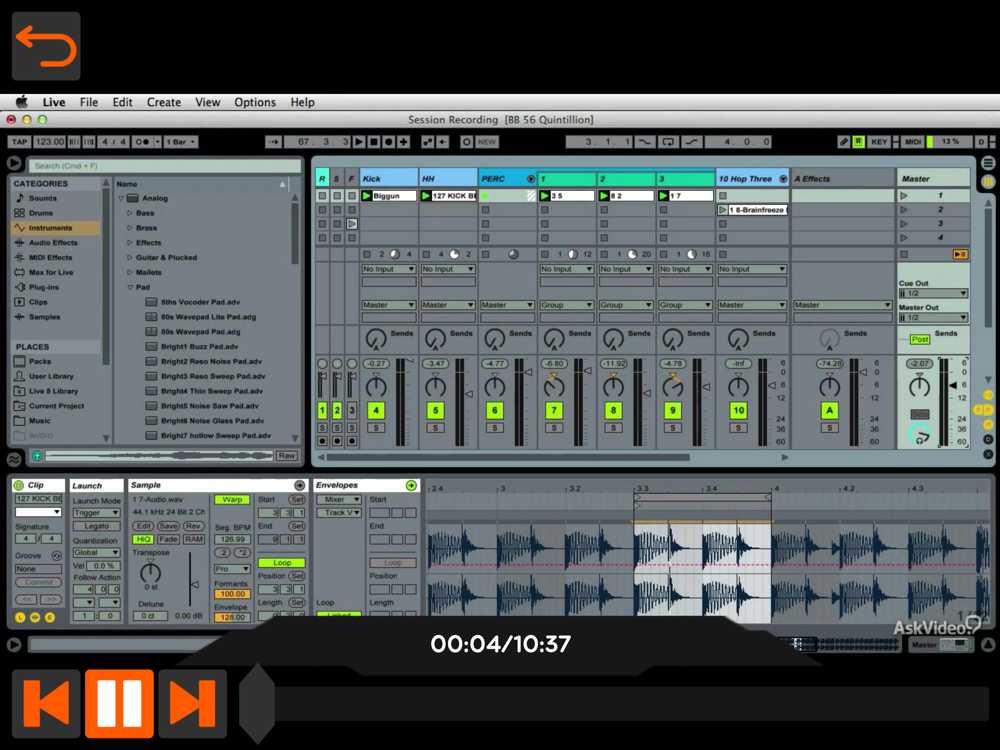Skip to the next video chapter

coord(193,703)
